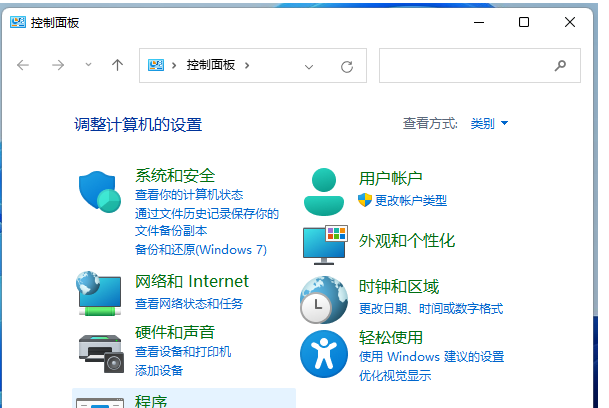Click 使用 Windows 建议的设置 link
The height and width of the screenshot is (408, 609).
coord(432,357)
